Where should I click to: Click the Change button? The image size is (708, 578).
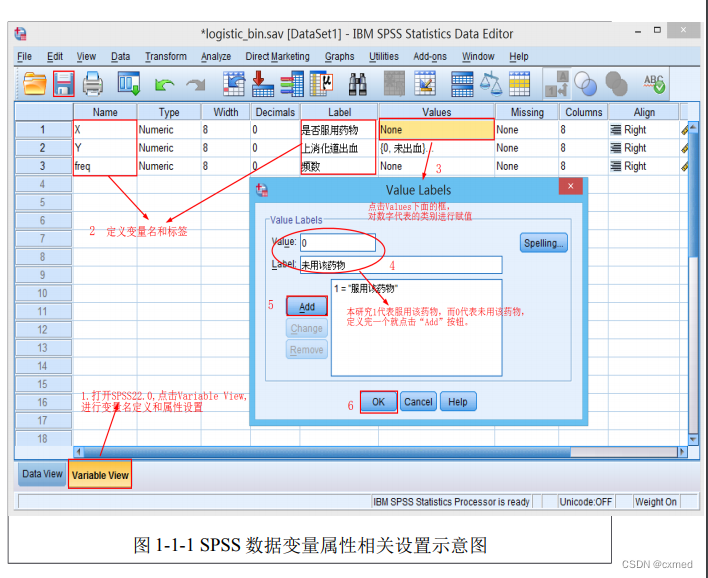[x=307, y=328]
